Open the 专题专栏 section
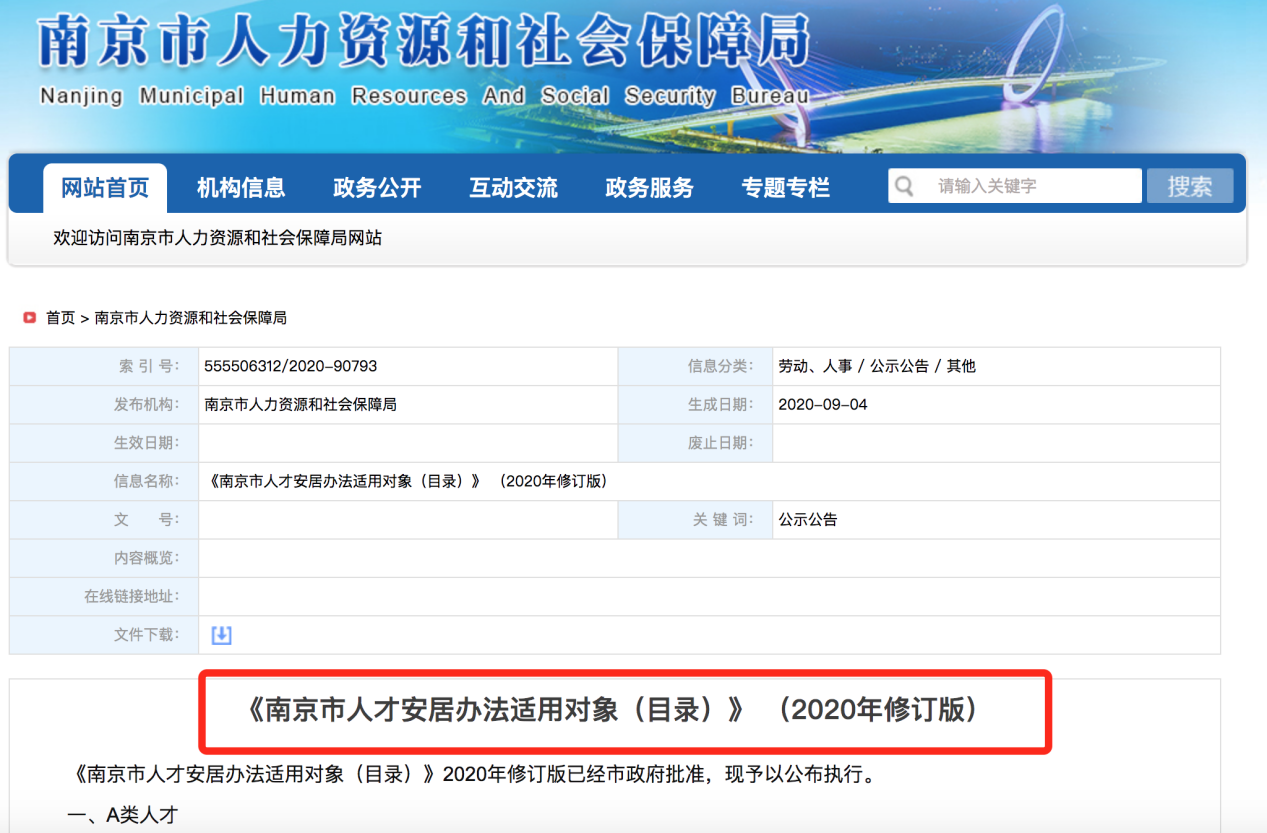Screen dimensions: 1267x833 click(785, 186)
